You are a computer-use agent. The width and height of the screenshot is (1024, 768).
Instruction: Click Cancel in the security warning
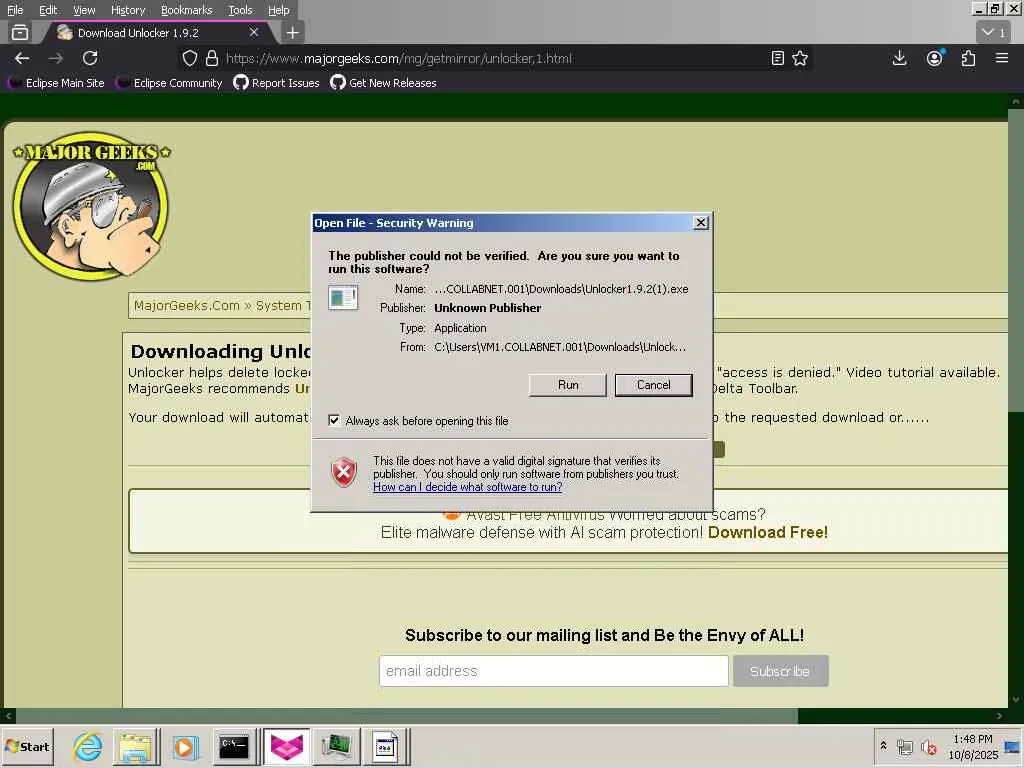point(654,385)
